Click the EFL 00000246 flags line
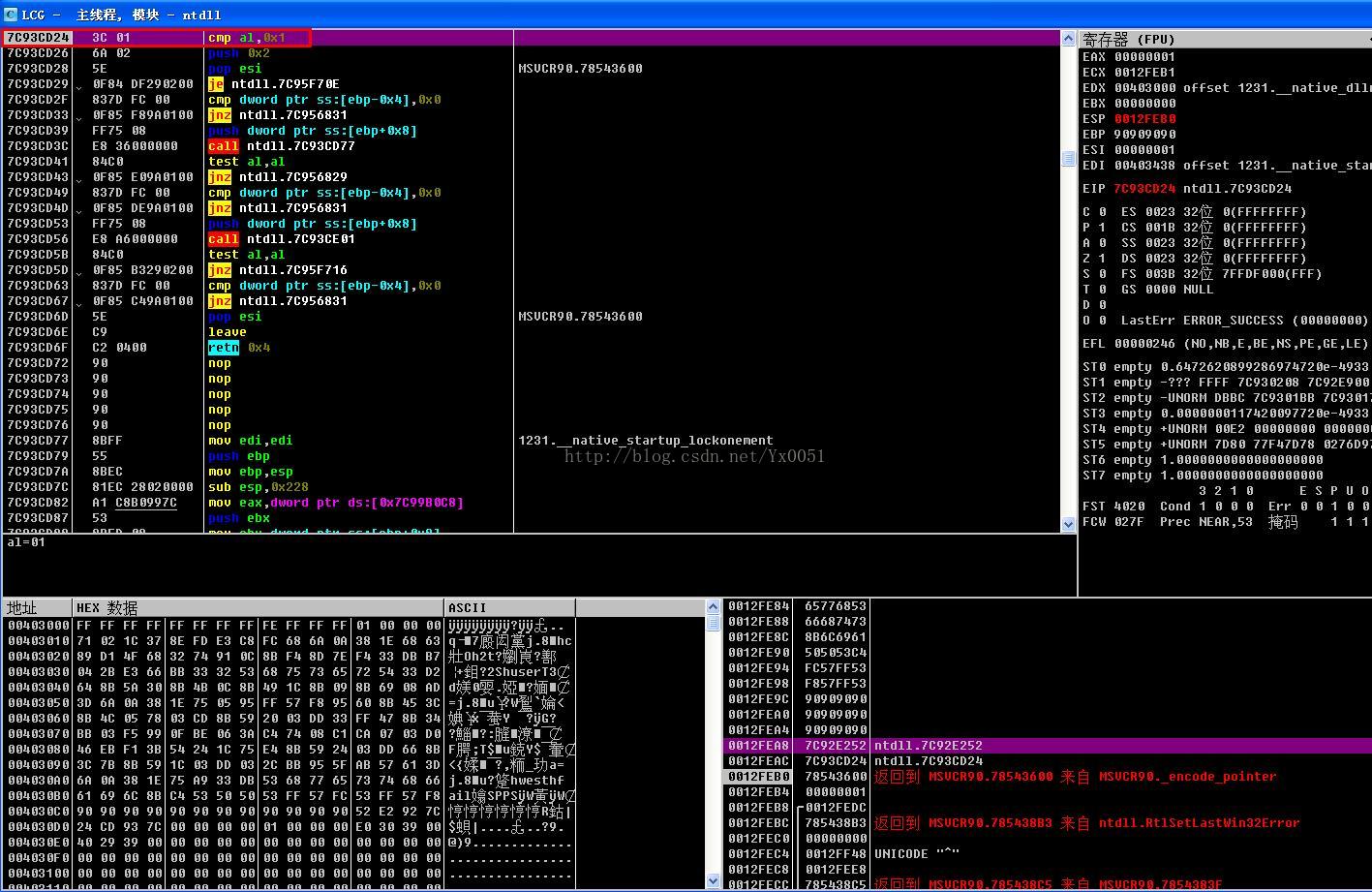Viewport: 1372px width, 892px height. (1226, 344)
